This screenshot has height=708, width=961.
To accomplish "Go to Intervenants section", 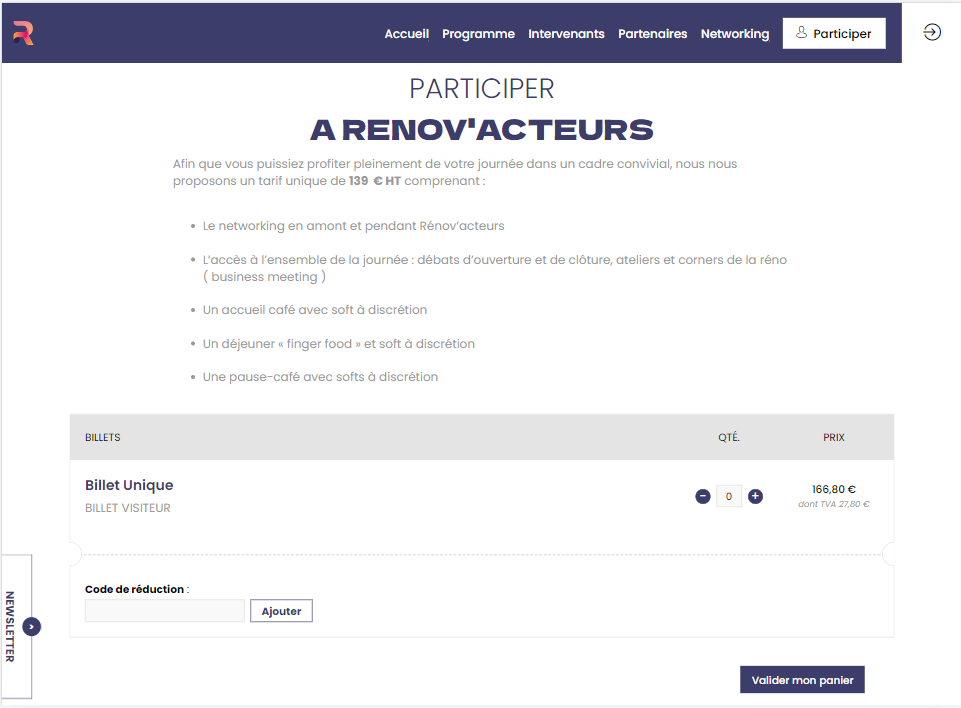I will (x=566, y=34).
